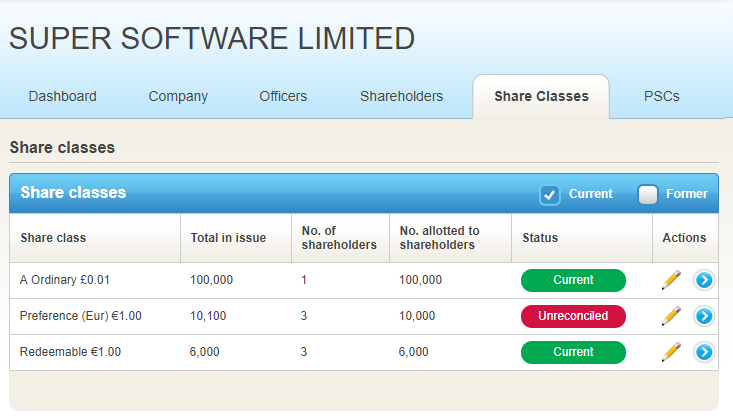The image size is (733, 416).
Task: Click Current status badge for A Ordinary
Action: pyautogui.click(x=573, y=280)
